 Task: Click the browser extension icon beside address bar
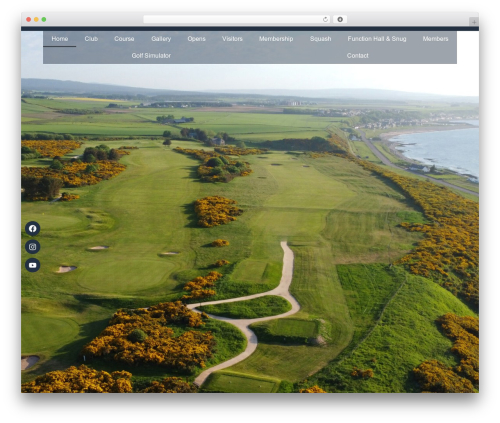pos(340,19)
